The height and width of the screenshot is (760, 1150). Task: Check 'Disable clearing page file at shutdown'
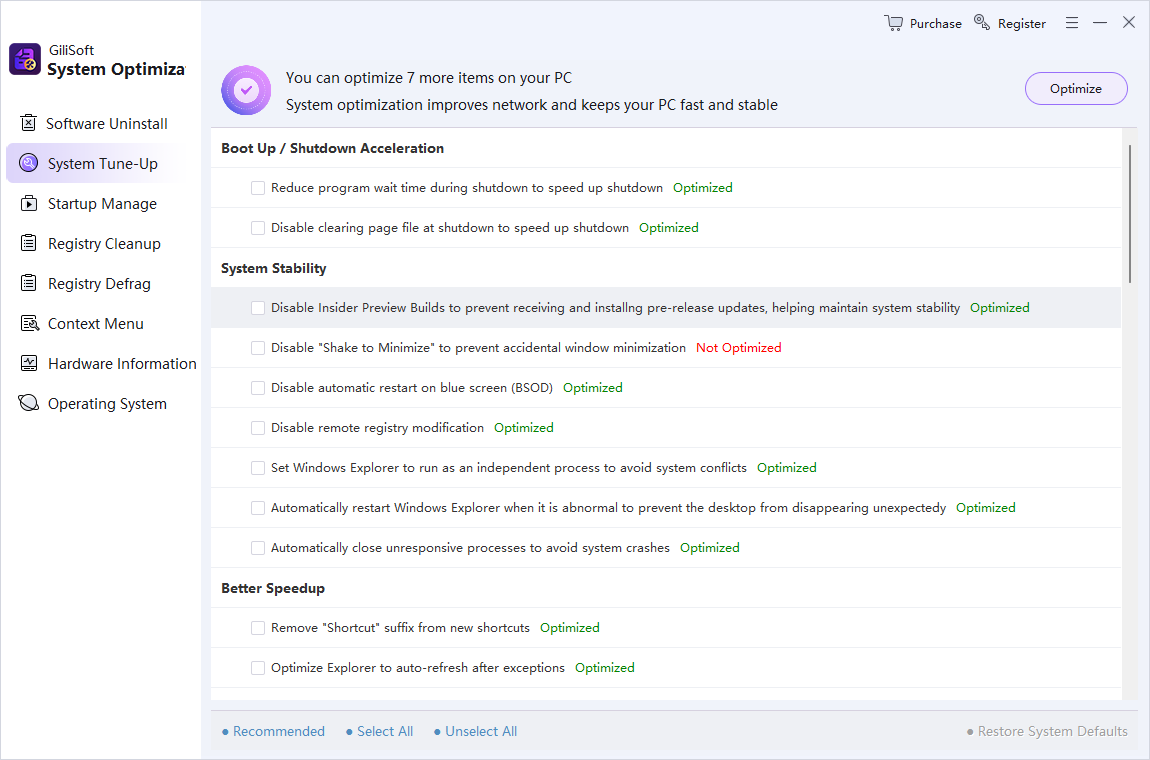[x=258, y=228]
